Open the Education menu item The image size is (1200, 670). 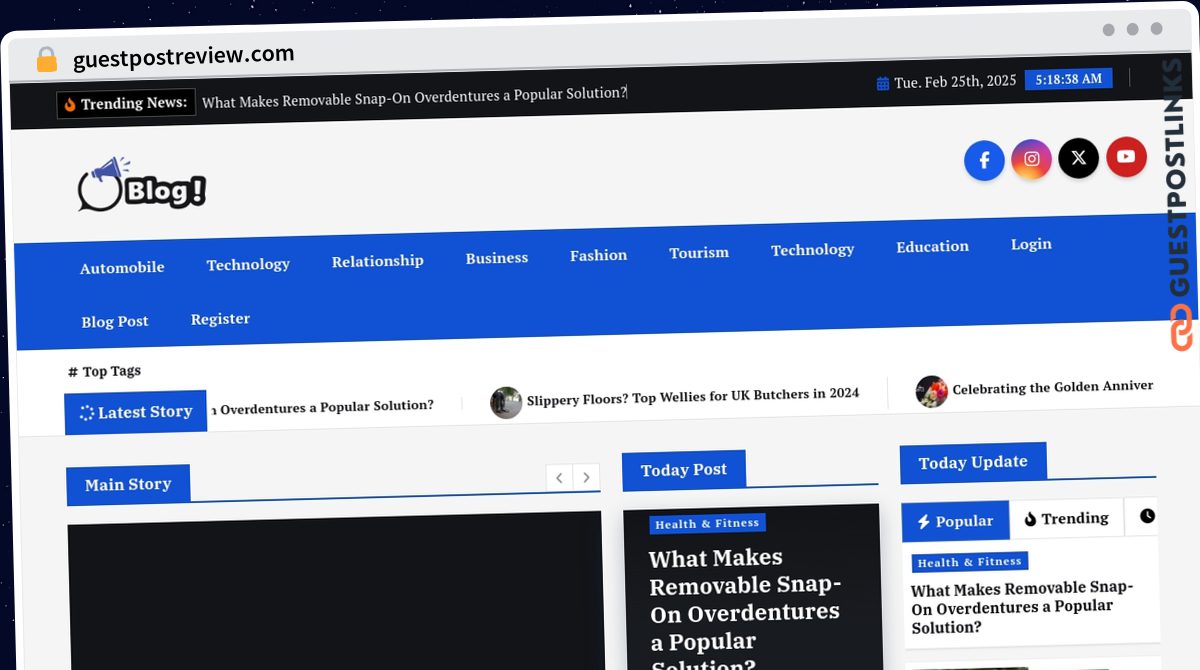[x=932, y=246]
